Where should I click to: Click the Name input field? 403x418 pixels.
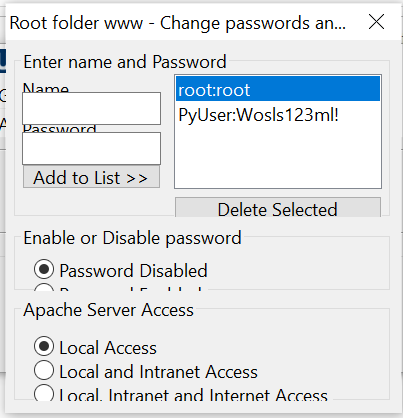tap(91, 109)
